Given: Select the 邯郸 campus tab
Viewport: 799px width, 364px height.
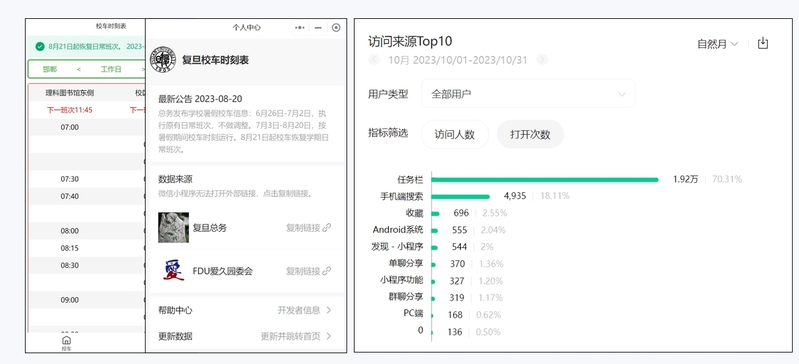Looking at the screenshot, I should pyautogui.click(x=50, y=69).
